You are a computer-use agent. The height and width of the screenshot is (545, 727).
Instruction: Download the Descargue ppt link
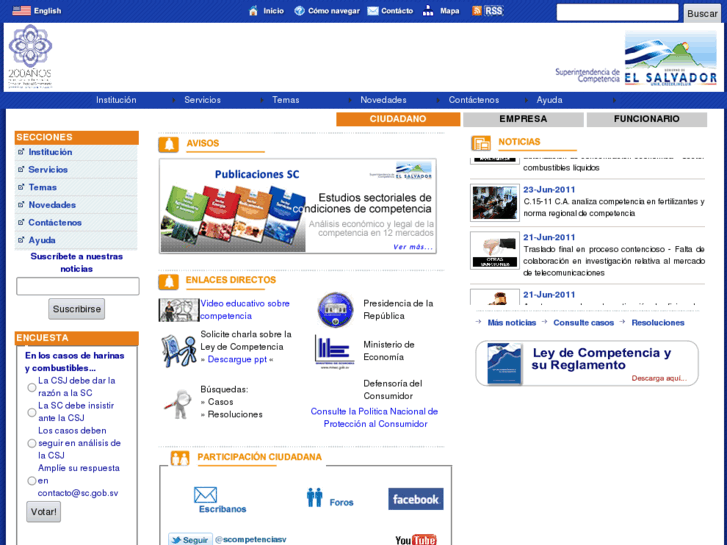pyautogui.click(x=237, y=359)
